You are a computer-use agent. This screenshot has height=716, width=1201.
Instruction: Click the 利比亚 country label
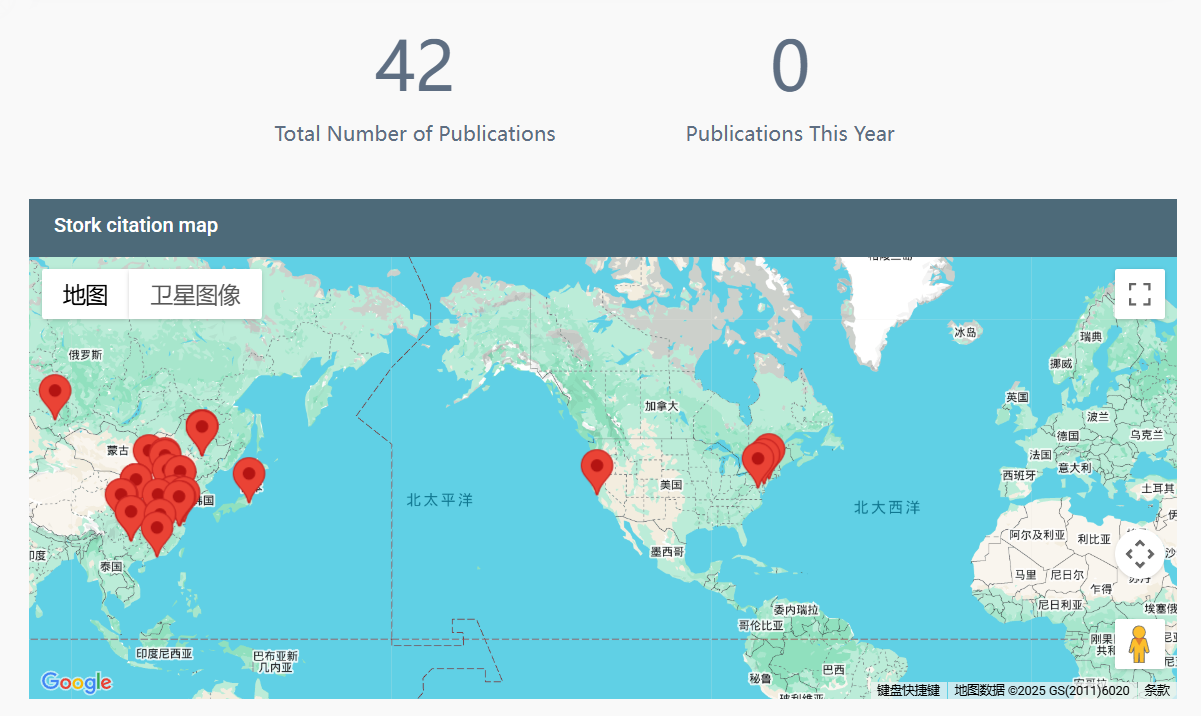(1094, 539)
